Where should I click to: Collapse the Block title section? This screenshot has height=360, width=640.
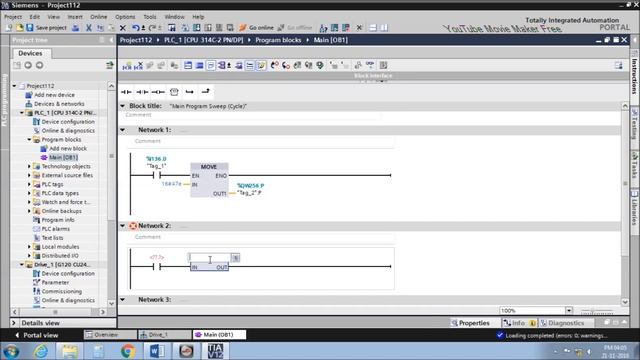122,106
